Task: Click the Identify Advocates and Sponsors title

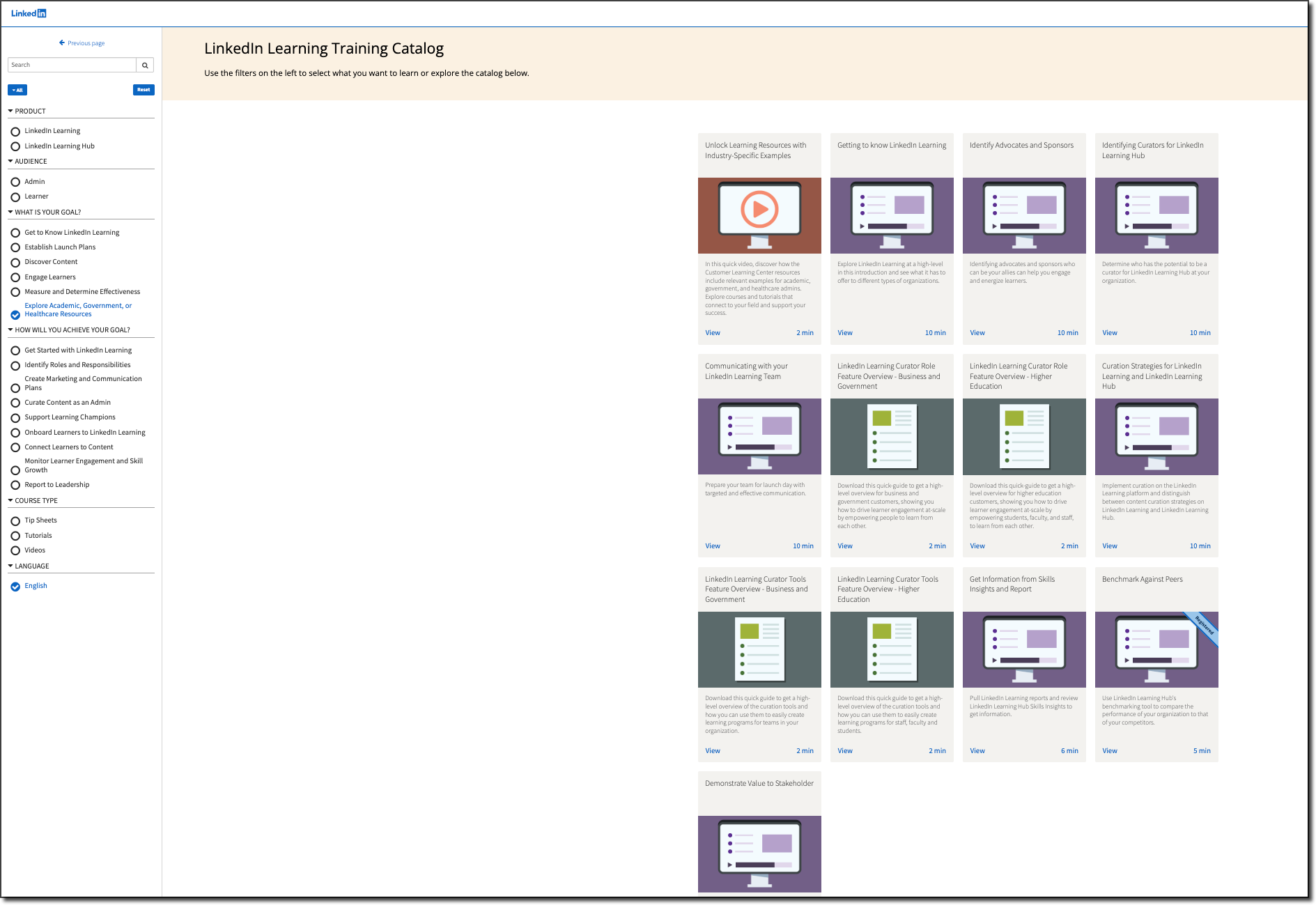Action: click(x=1021, y=146)
